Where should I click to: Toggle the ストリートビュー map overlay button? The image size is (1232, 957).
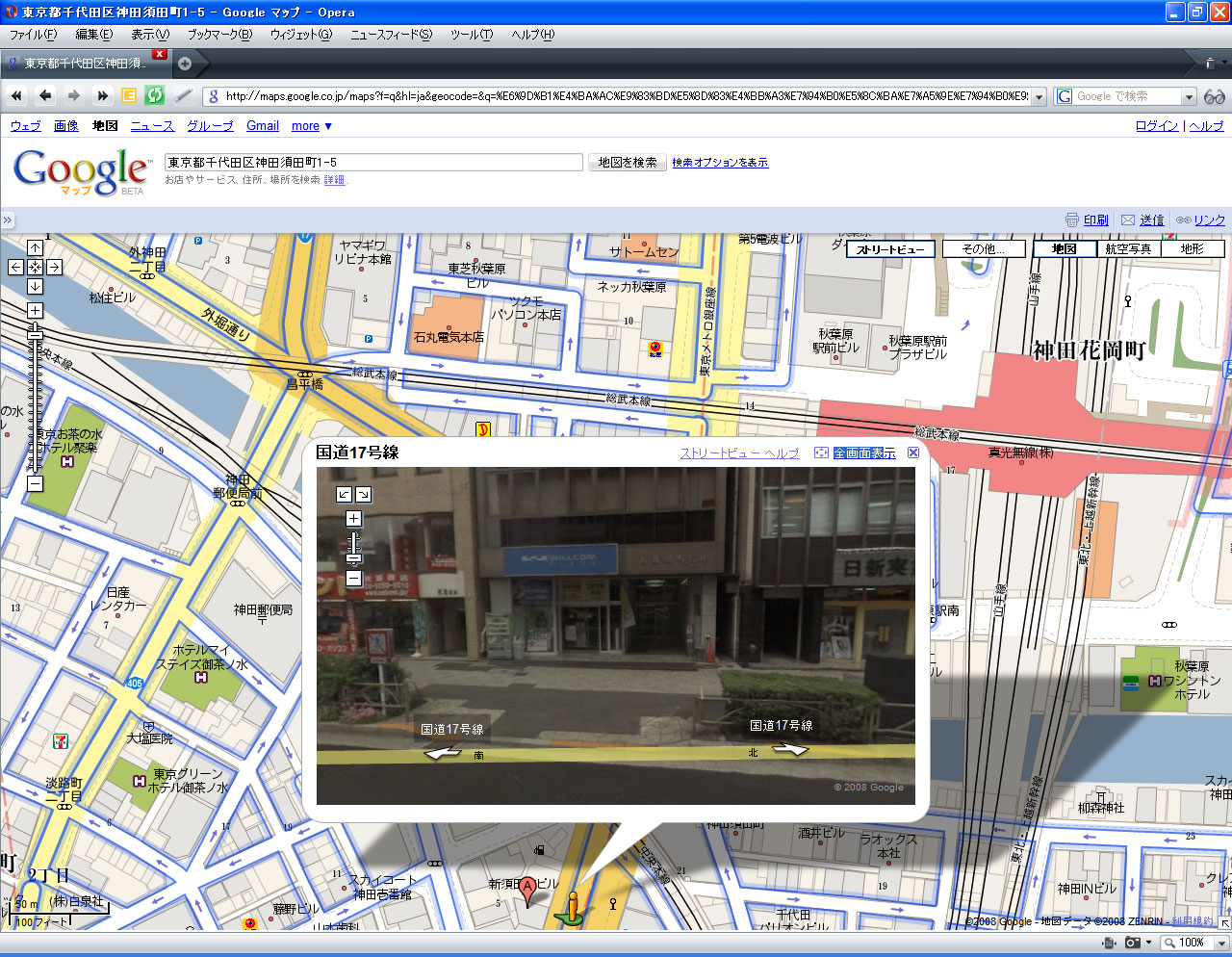point(890,248)
